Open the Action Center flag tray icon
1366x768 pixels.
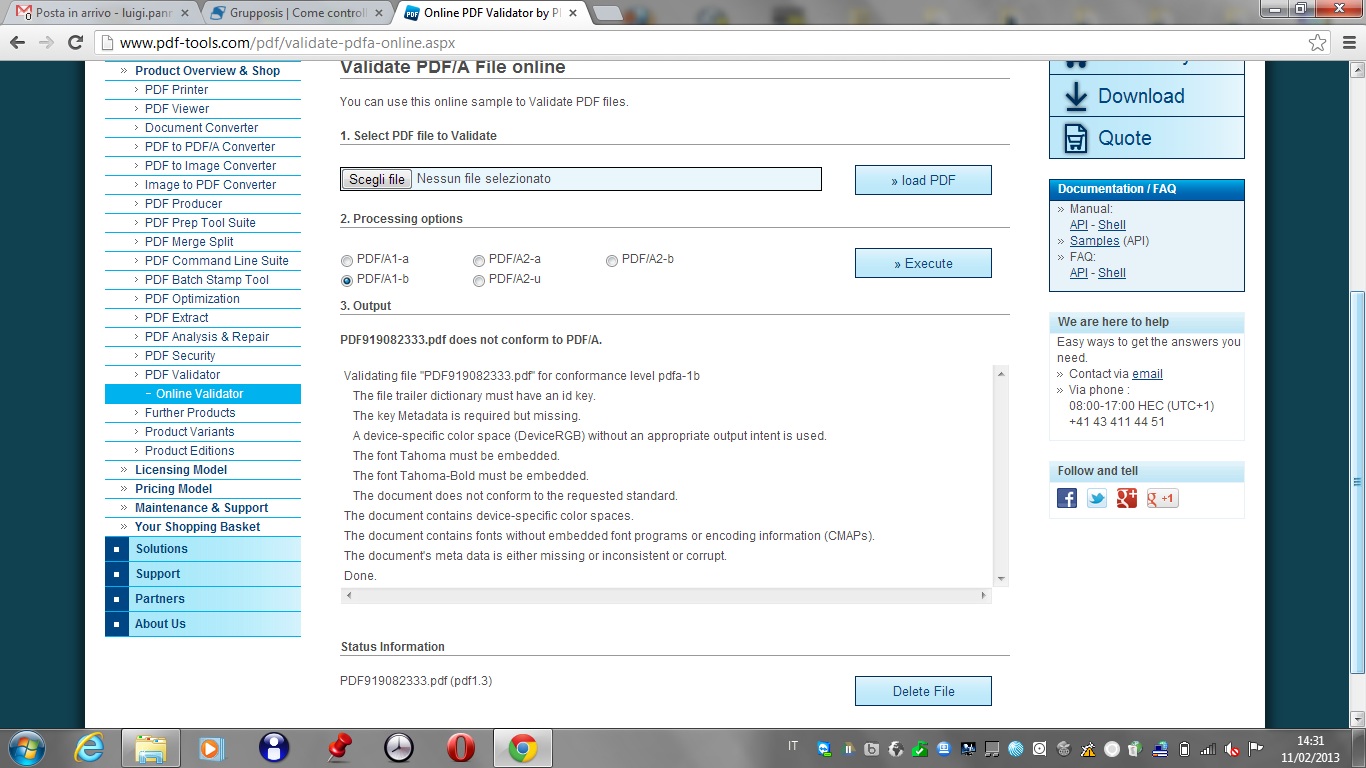(1257, 749)
